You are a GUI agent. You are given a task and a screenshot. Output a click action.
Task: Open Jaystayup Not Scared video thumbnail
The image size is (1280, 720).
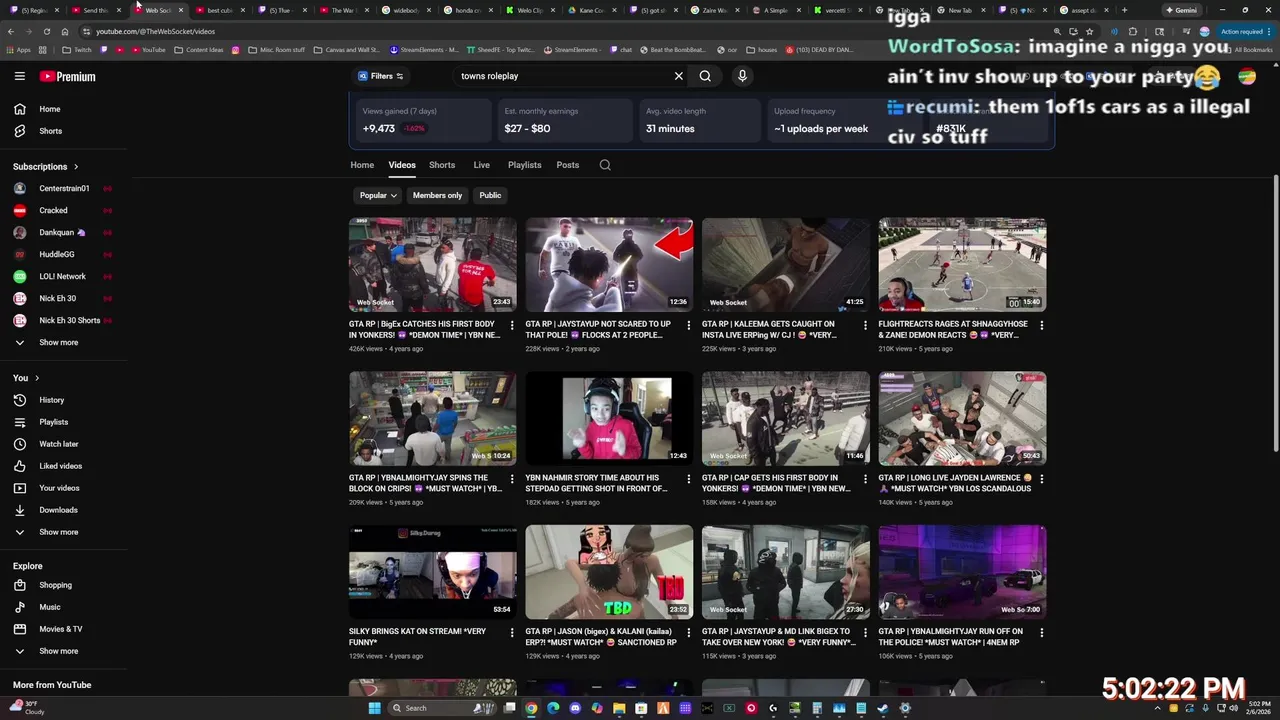pos(609,265)
